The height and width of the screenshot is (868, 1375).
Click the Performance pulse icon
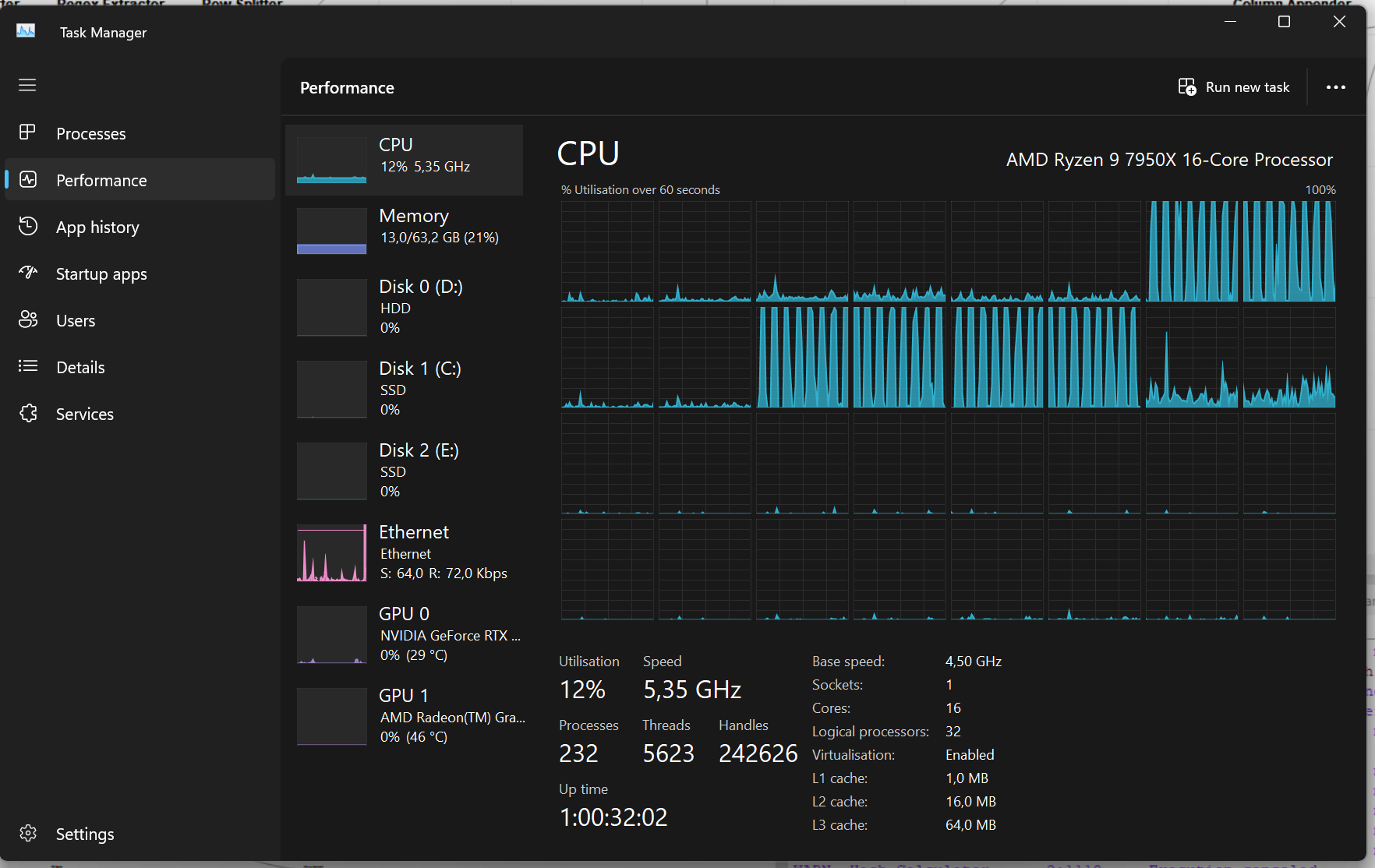coord(28,179)
